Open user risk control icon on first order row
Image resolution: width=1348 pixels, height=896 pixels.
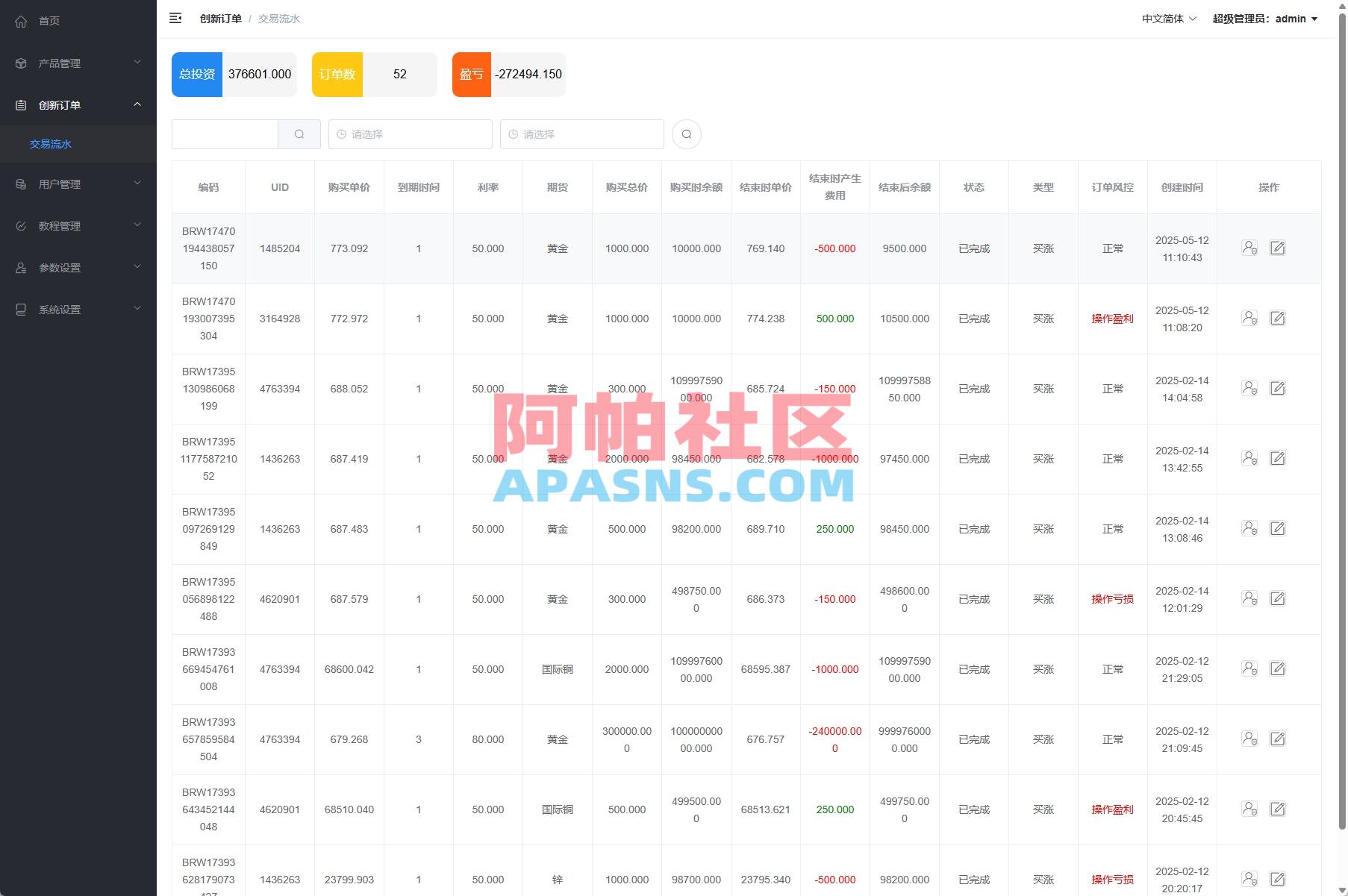1250,248
